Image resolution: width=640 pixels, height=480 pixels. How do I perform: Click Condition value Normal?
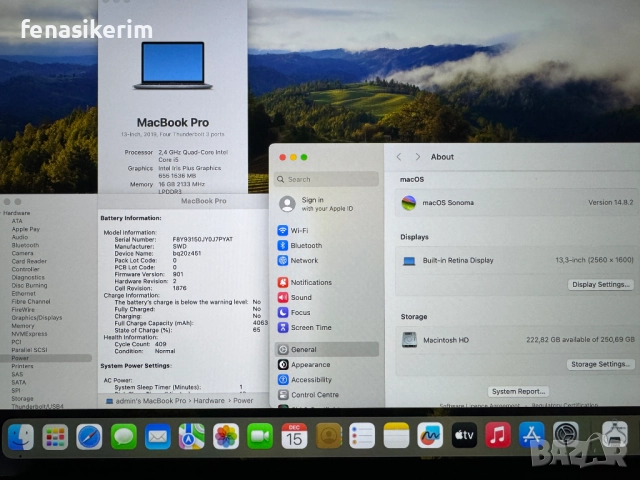(165, 351)
